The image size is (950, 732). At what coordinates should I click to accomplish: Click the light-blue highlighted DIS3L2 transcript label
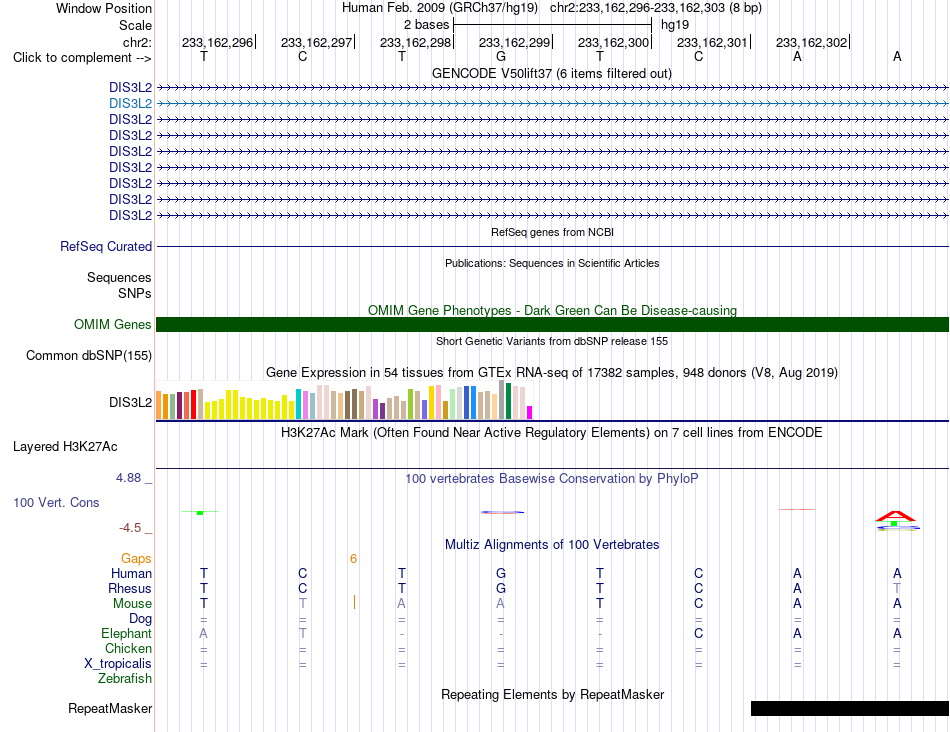click(x=130, y=104)
